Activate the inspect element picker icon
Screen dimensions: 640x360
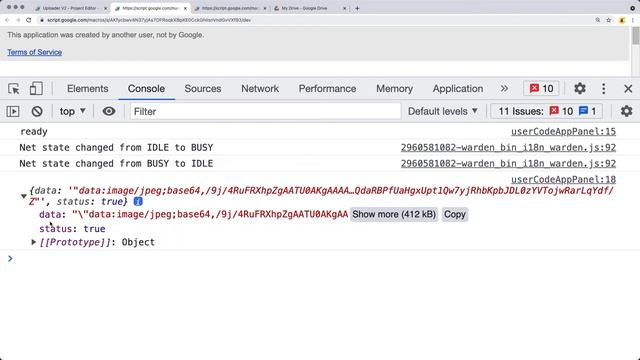click(13, 89)
